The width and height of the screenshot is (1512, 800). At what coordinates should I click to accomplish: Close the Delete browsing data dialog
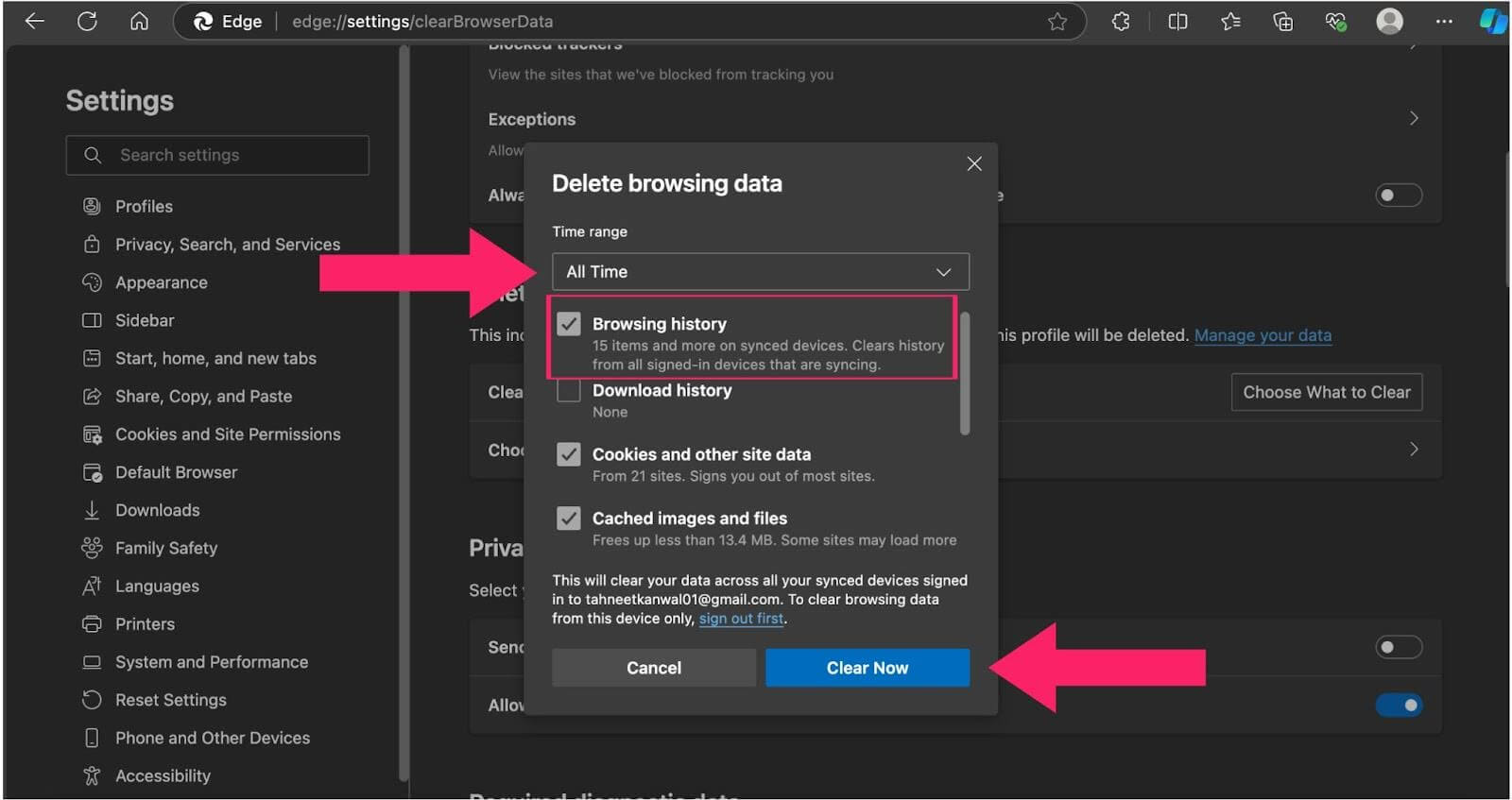pyautogui.click(x=974, y=163)
